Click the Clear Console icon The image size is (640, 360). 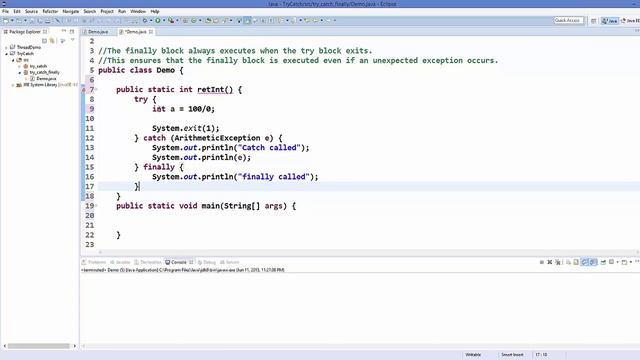point(568,262)
